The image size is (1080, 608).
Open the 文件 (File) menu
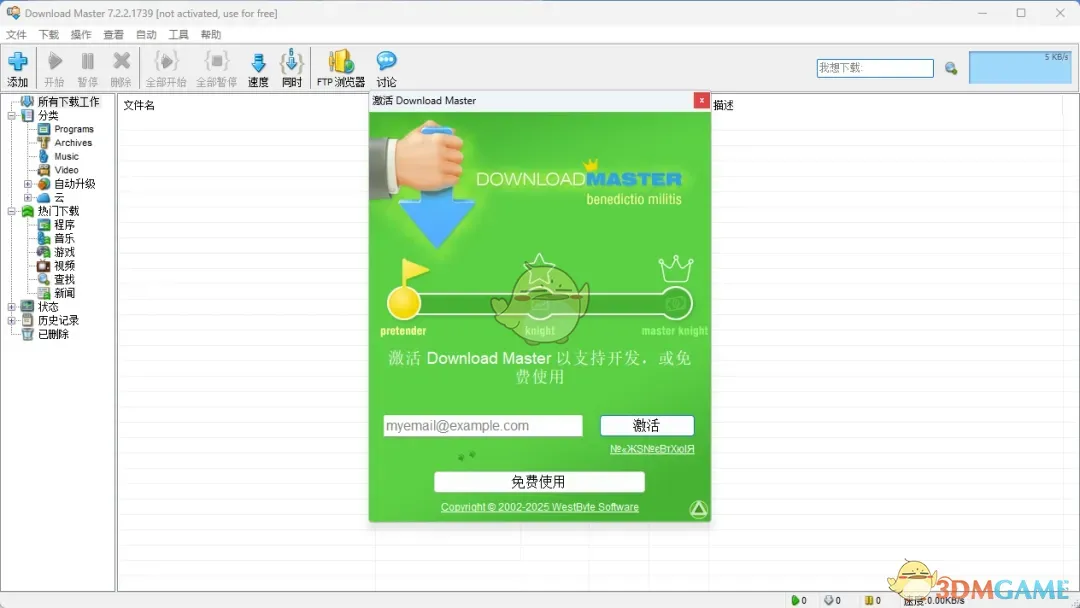pos(16,33)
